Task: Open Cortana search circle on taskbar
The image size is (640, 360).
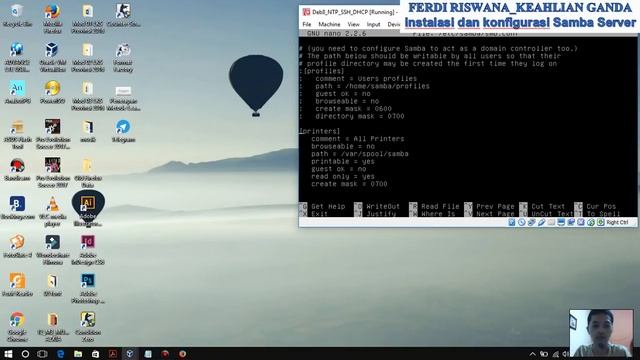Action: (25, 353)
